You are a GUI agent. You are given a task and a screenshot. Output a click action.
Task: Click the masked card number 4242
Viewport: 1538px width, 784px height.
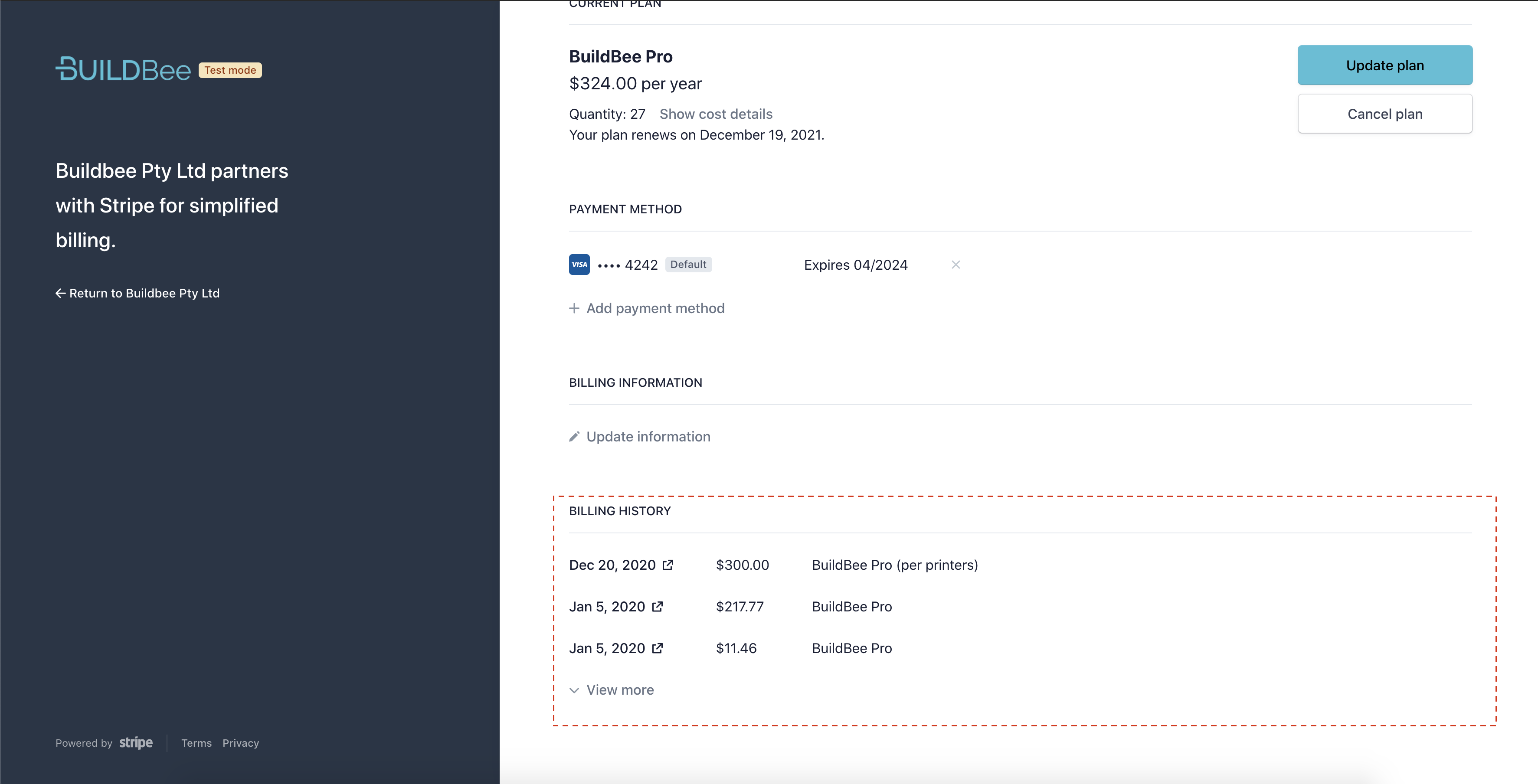(627, 265)
